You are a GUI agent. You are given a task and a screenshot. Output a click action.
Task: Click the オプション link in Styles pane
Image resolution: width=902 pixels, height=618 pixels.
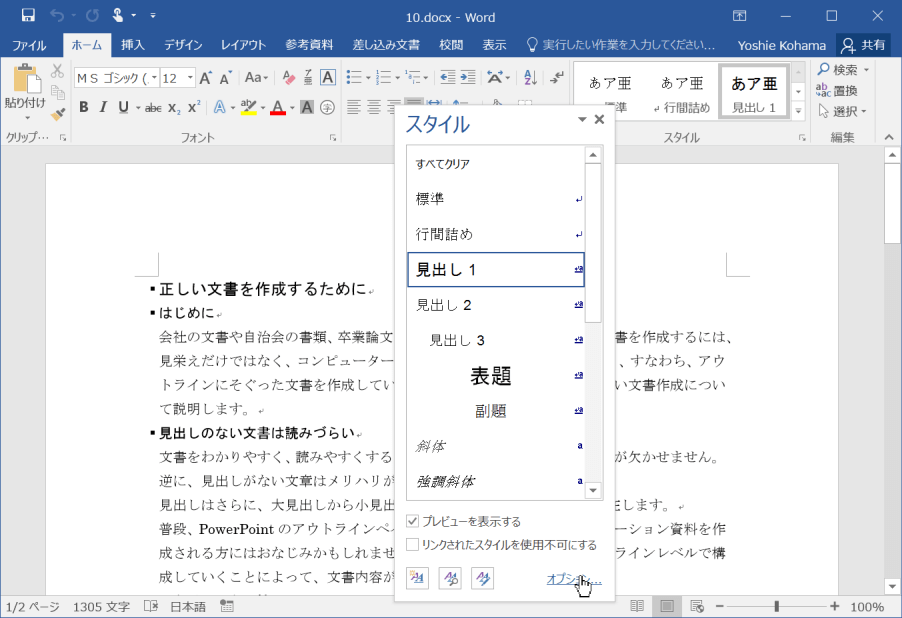(572, 578)
